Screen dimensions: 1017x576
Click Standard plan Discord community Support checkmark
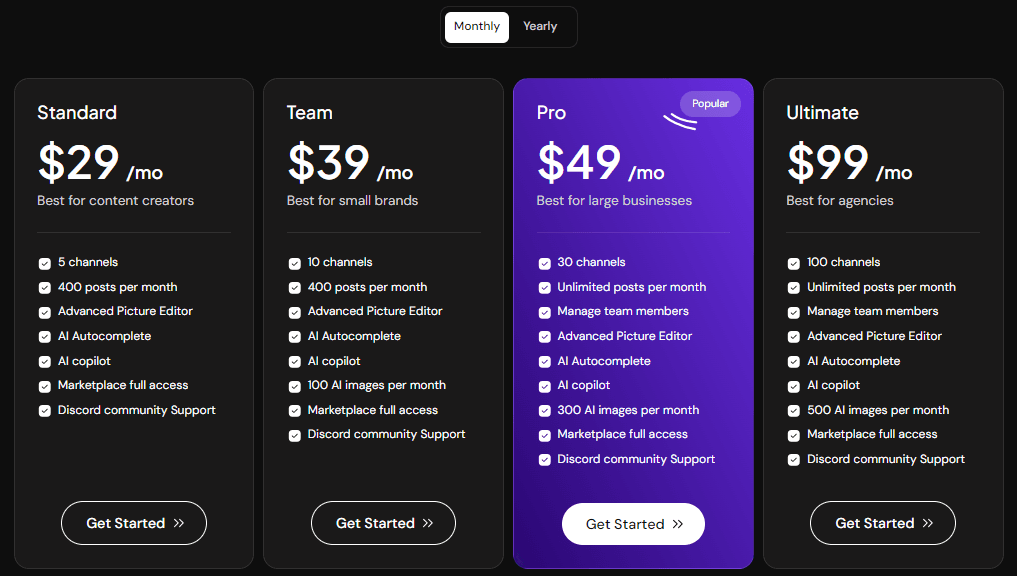tap(45, 411)
